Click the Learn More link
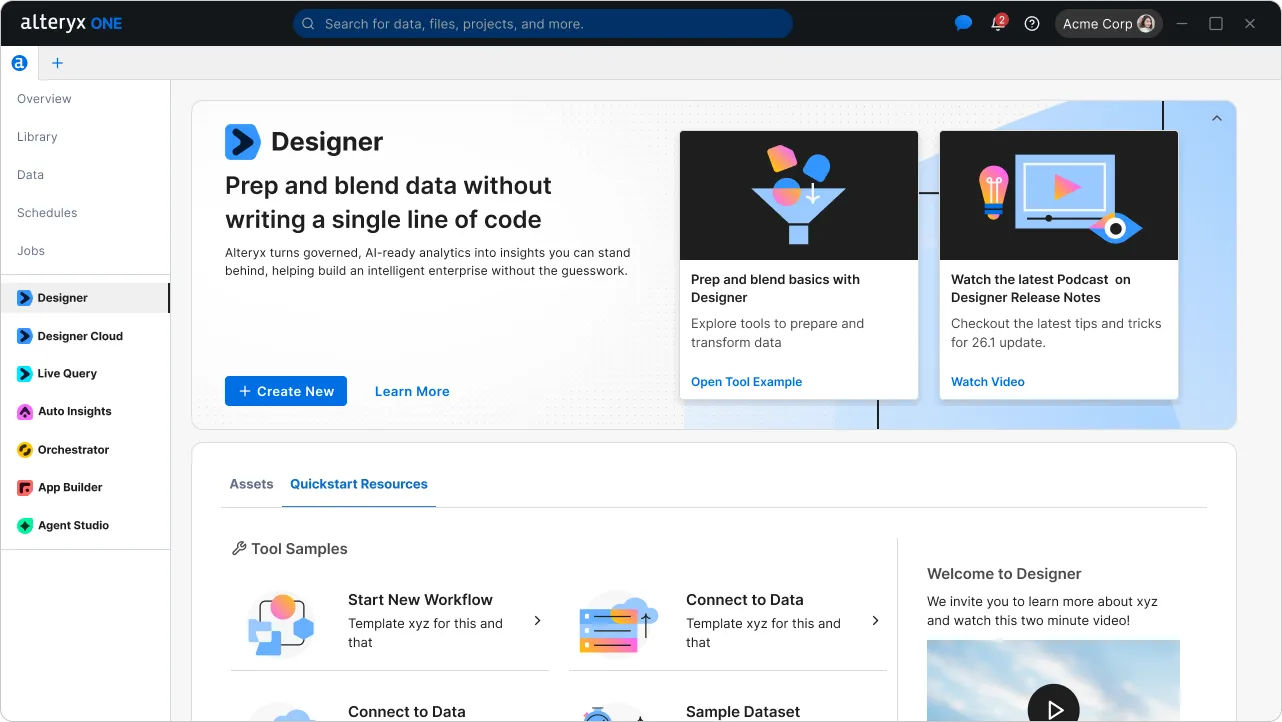The height and width of the screenshot is (722, 1282). point(412,391)
